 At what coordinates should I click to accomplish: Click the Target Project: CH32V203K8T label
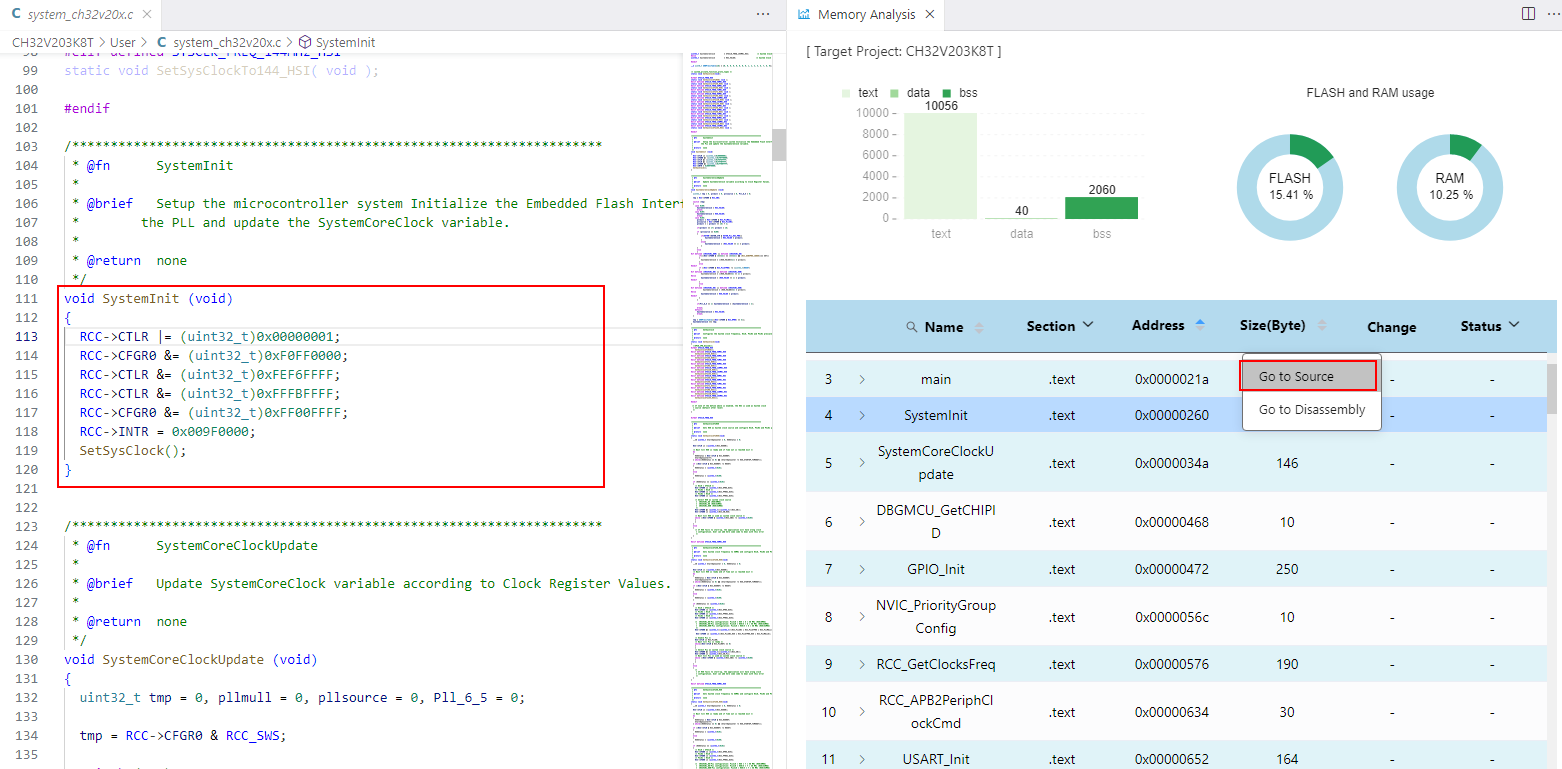coord(903,51)
